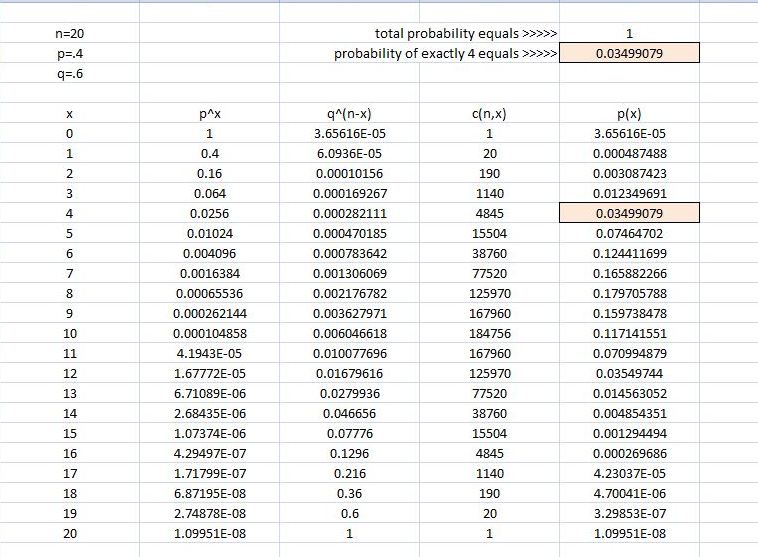Select the cell showing 0.00065536

[x=209, y=293]
